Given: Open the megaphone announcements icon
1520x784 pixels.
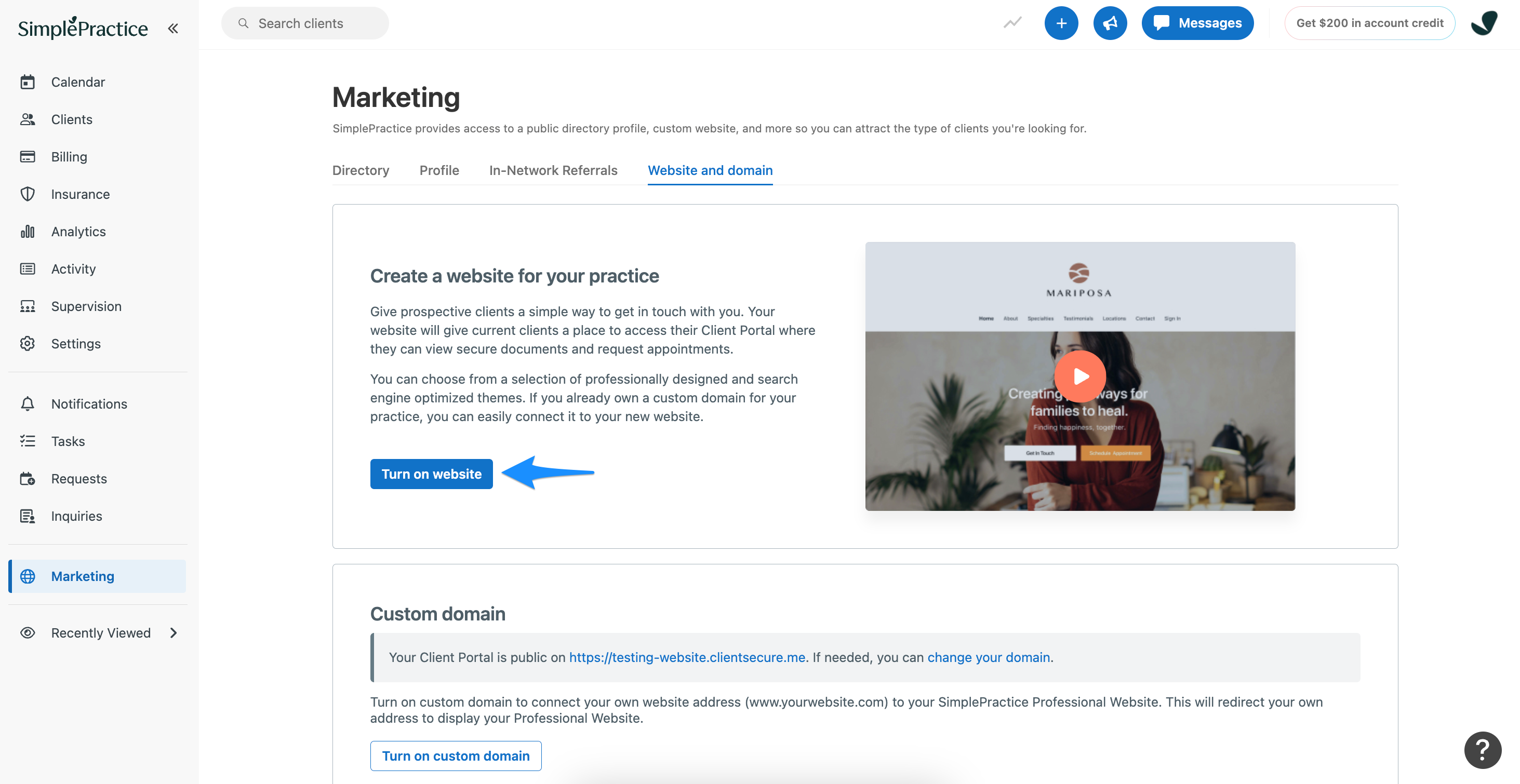Looking at the screenshot, I should pyautogui.click(x=1109, y=23).
